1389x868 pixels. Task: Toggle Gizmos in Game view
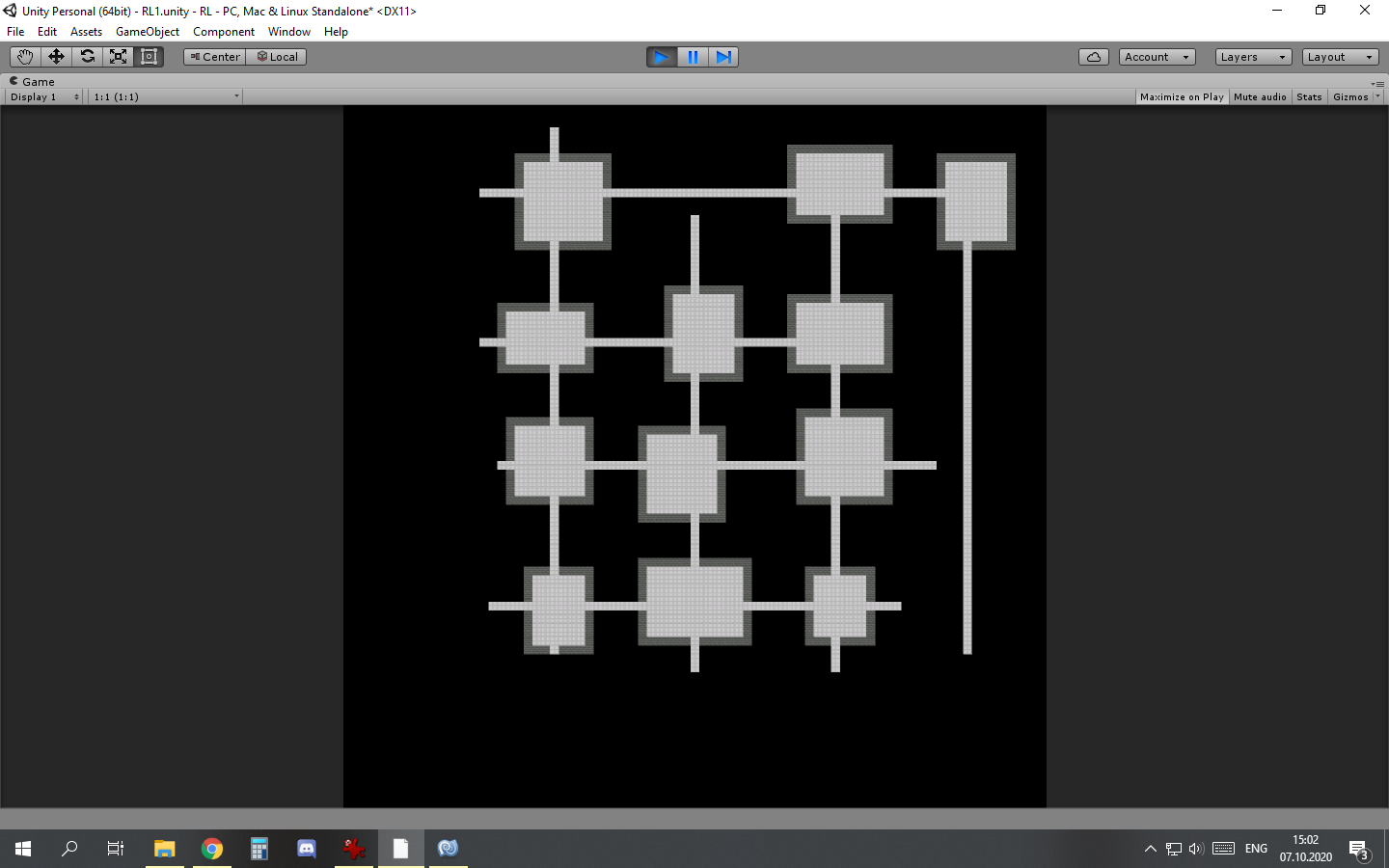(x=1350, y=96)
